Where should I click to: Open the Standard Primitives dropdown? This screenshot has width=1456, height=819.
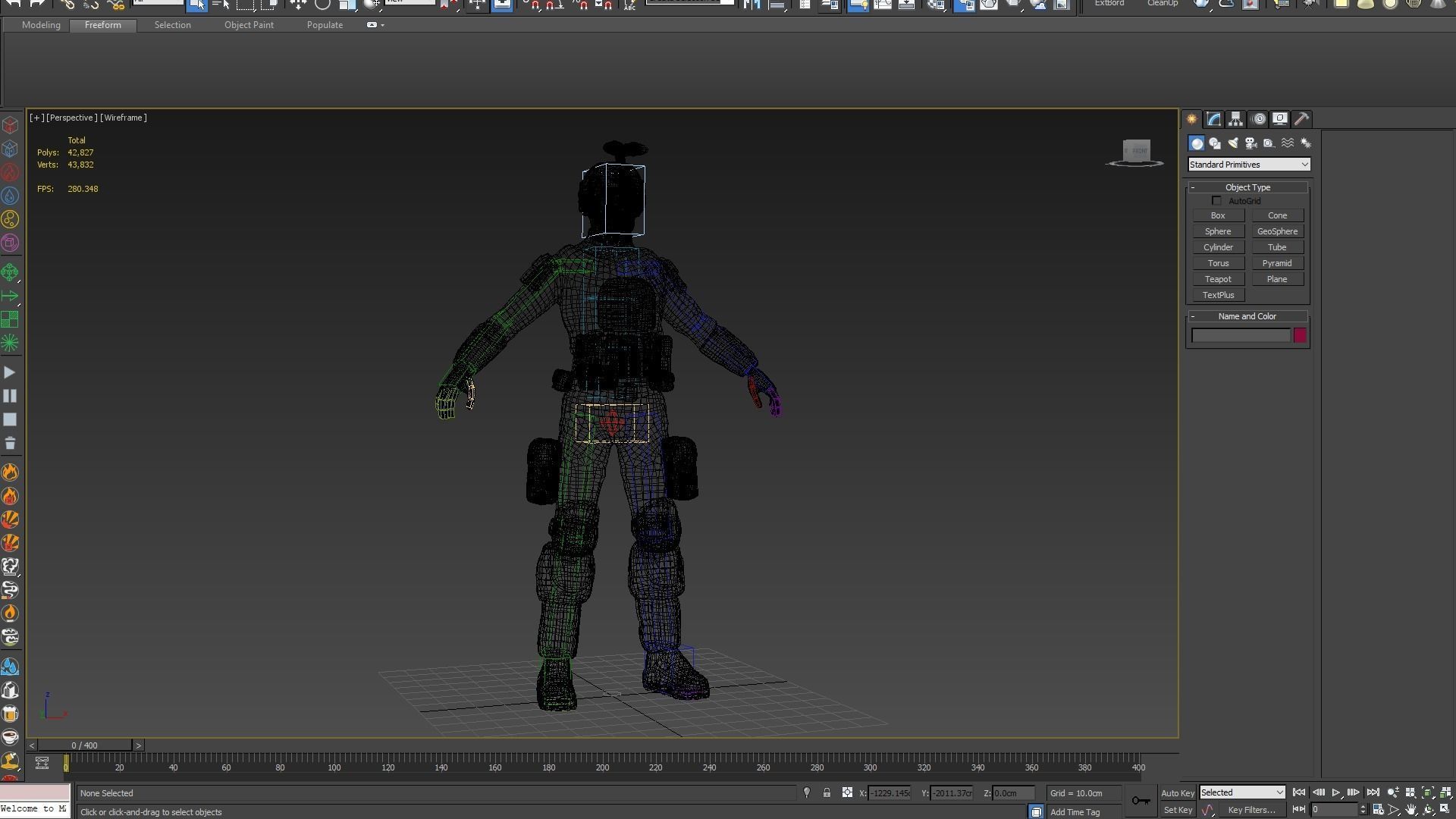pyautogui.click(x=1248, y=165)
